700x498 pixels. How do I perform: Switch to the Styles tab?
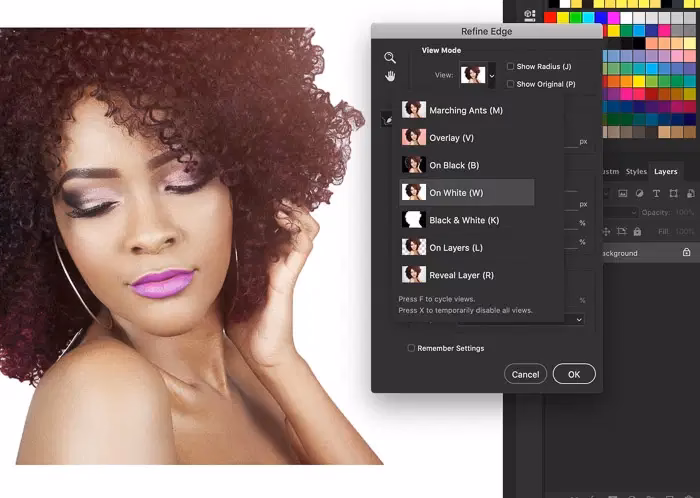pyautogui.click(x=636, y=171)
